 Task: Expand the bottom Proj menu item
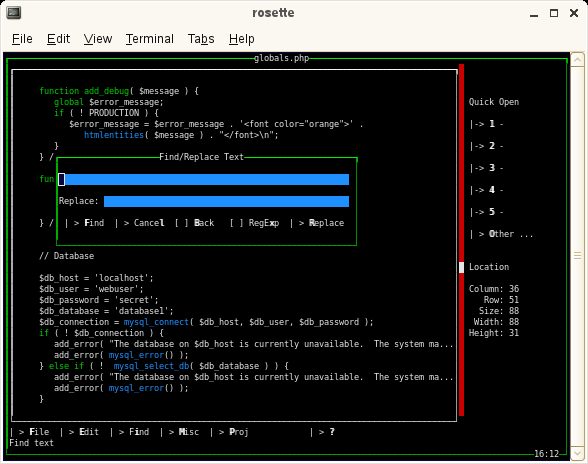click(x=230, y=432)
